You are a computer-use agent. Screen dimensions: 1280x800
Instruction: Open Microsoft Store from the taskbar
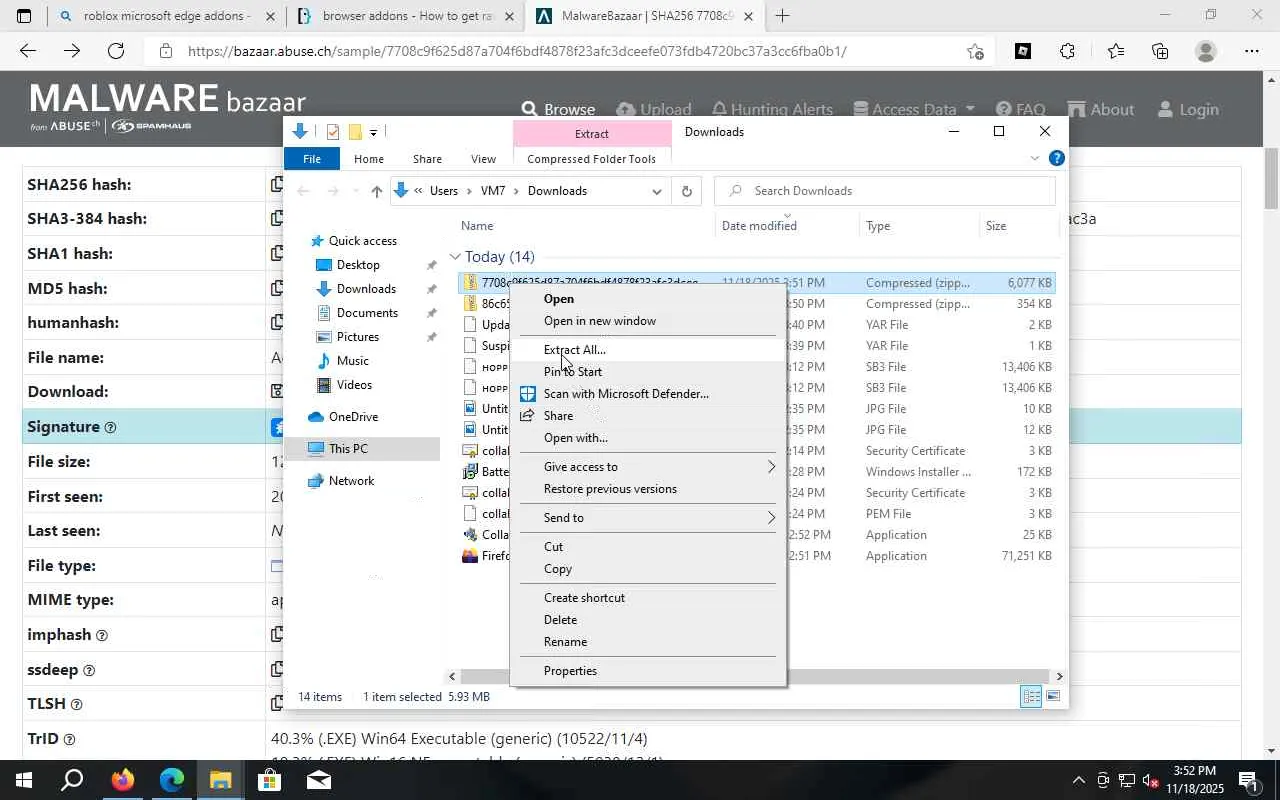pyautogui.click(x=269, y=780)
